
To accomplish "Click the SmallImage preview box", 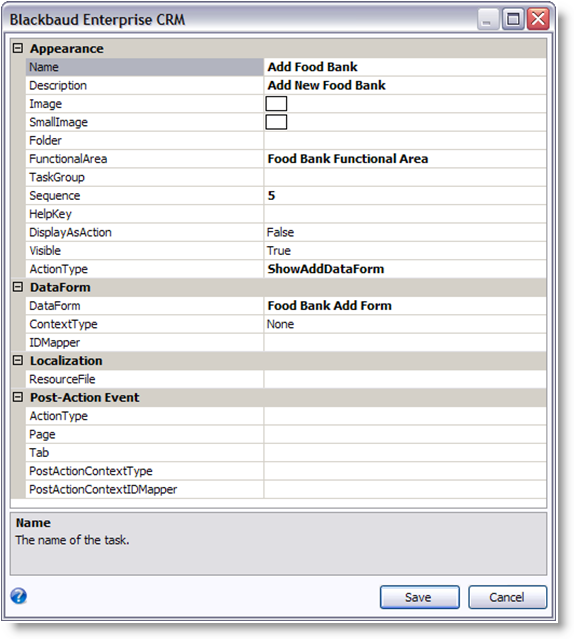I will [x=276, y=122].
